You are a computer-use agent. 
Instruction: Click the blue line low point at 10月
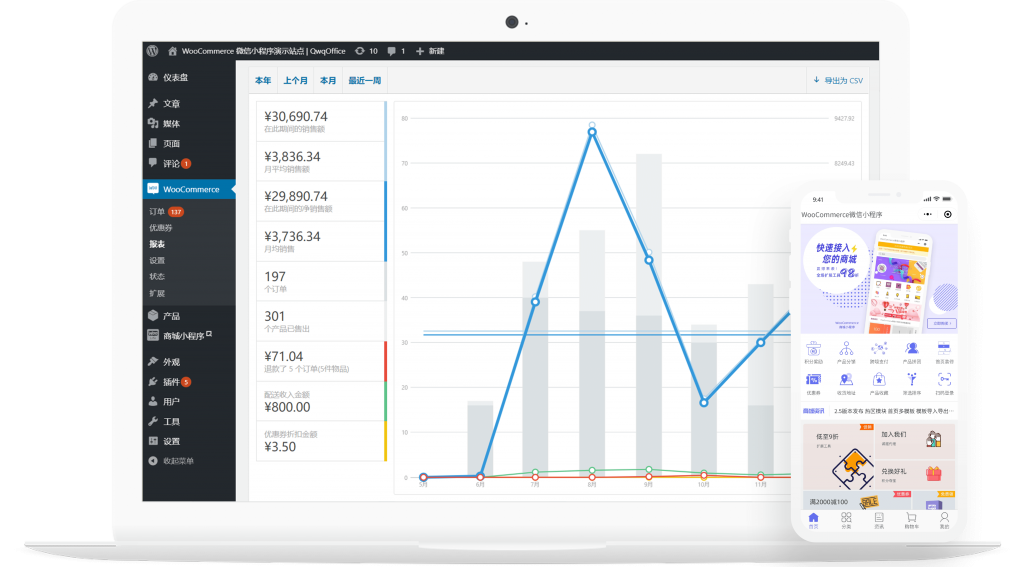[x=703, y=403]
